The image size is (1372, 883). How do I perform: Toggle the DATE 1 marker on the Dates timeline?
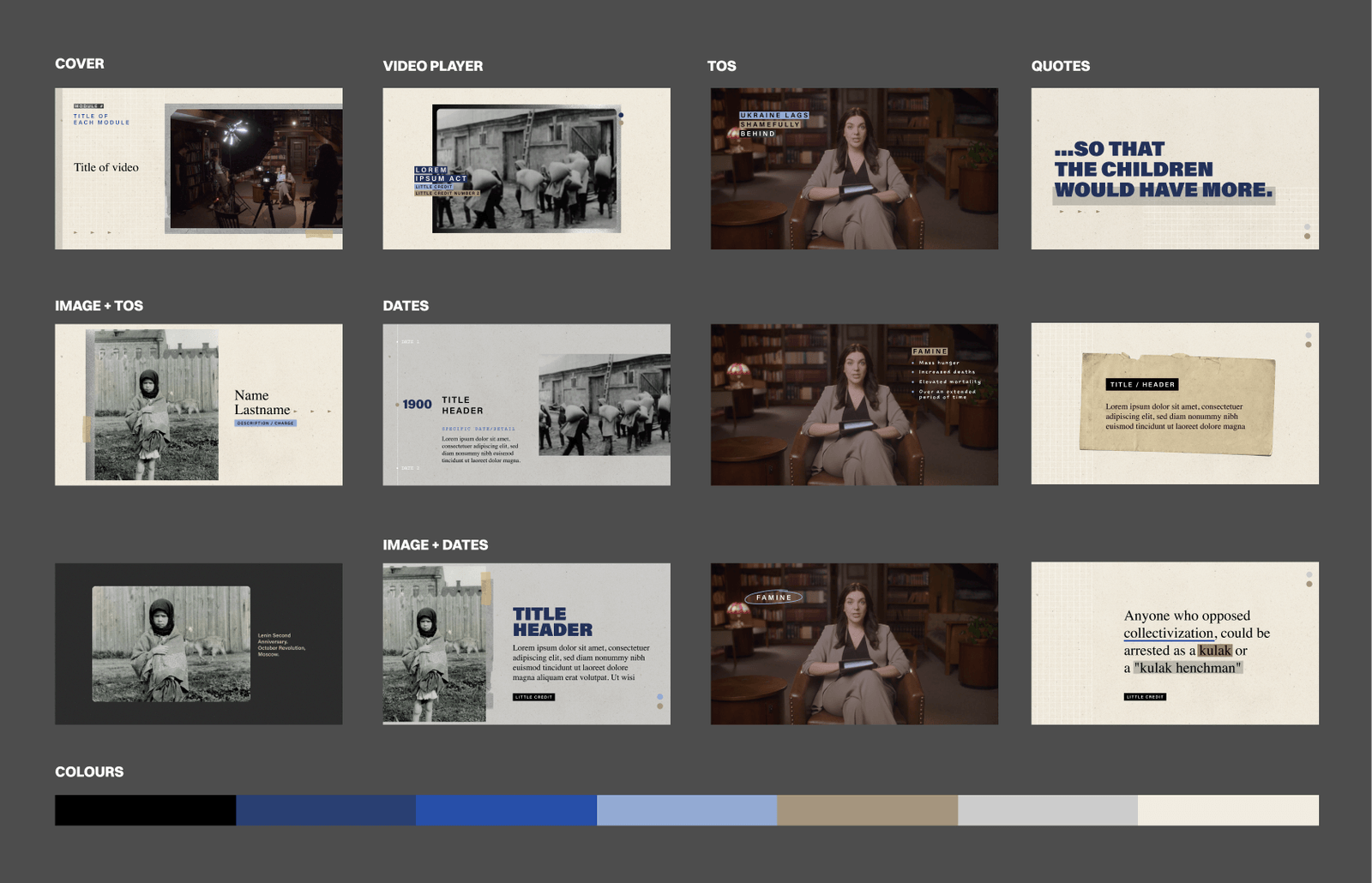coord(409,342)
